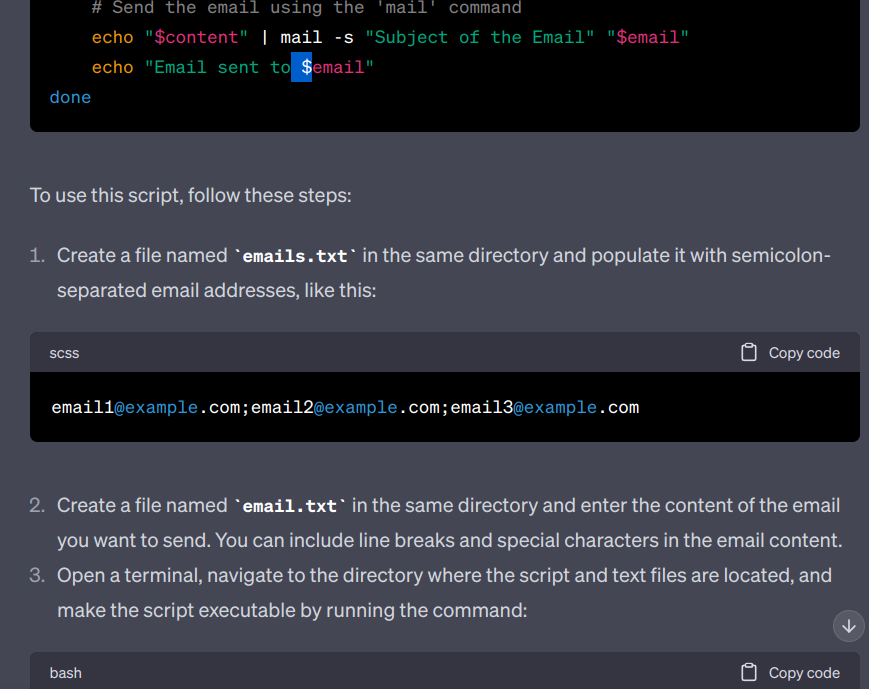
Task: Click the "bash" language label
Action: (x=65, y=673)
